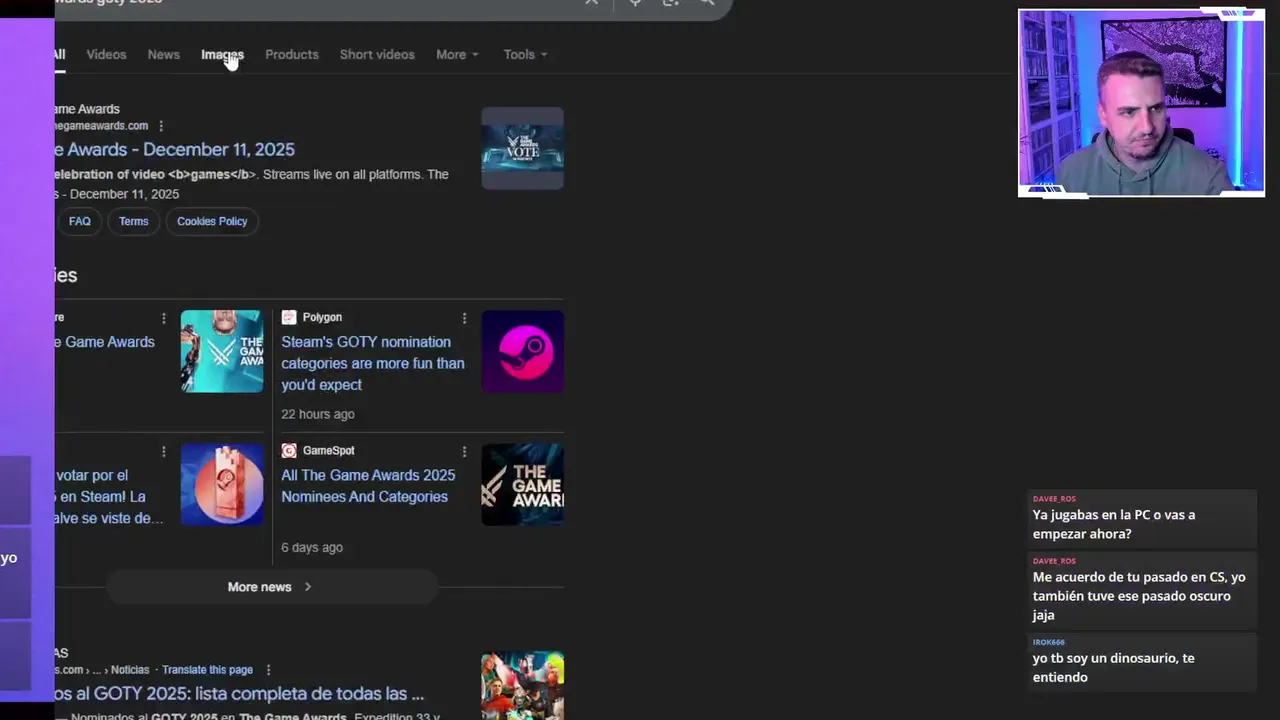Open Polygon's Steam GOTY nomination categories article
Screen dimensions: 1280x720
click(373, 363)
